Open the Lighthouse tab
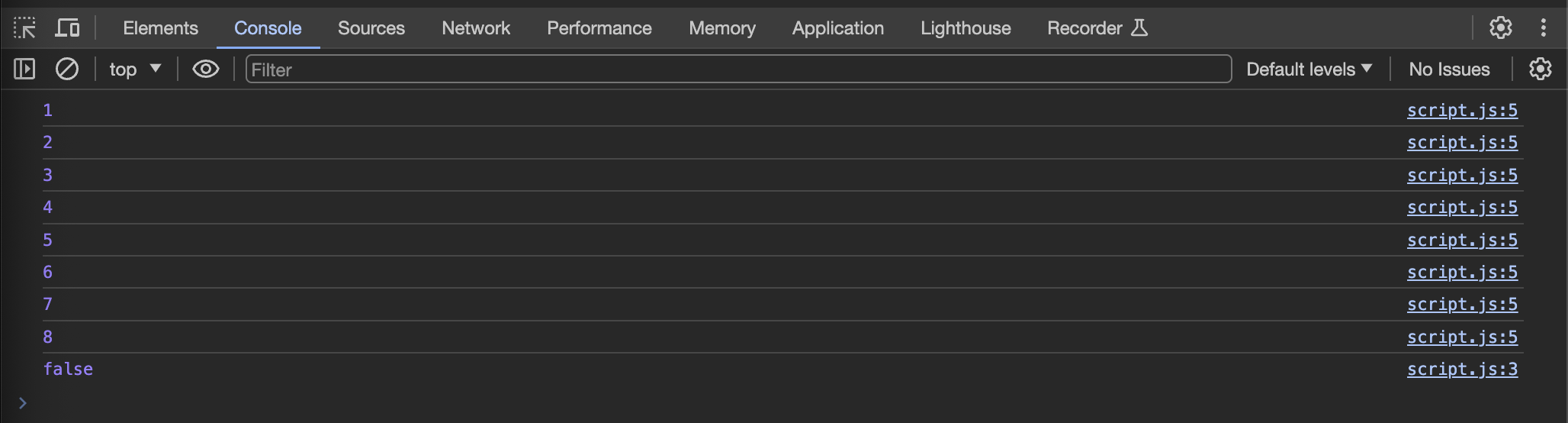The height and width of the screenshot is (423, 1568). pyautogui.click(x=966, y=28)
